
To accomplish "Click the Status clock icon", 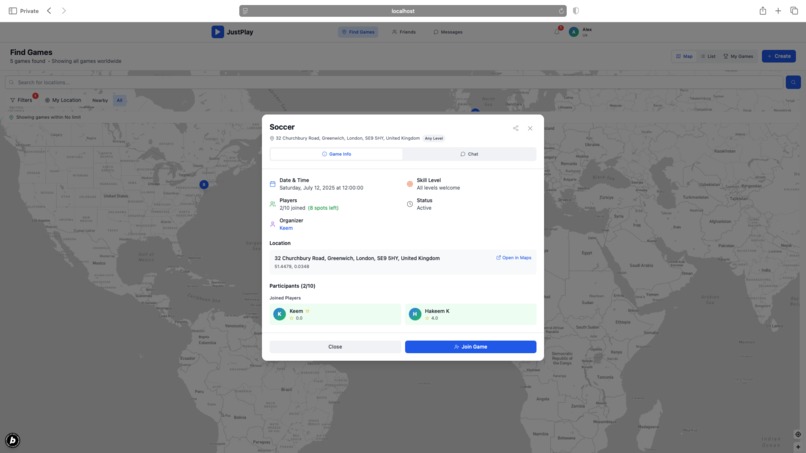I will (x=410, y=204).
